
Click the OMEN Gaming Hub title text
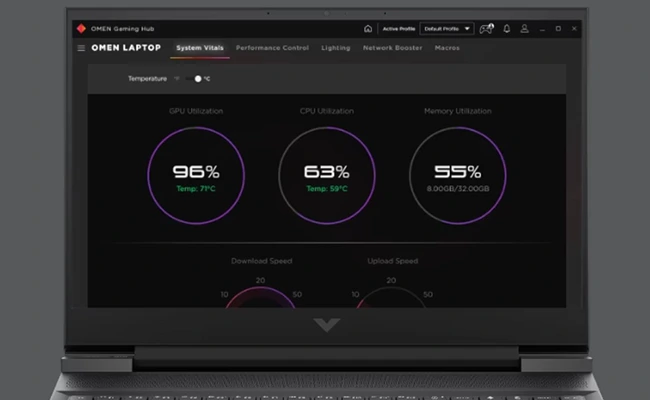click(x=123, y=29)
